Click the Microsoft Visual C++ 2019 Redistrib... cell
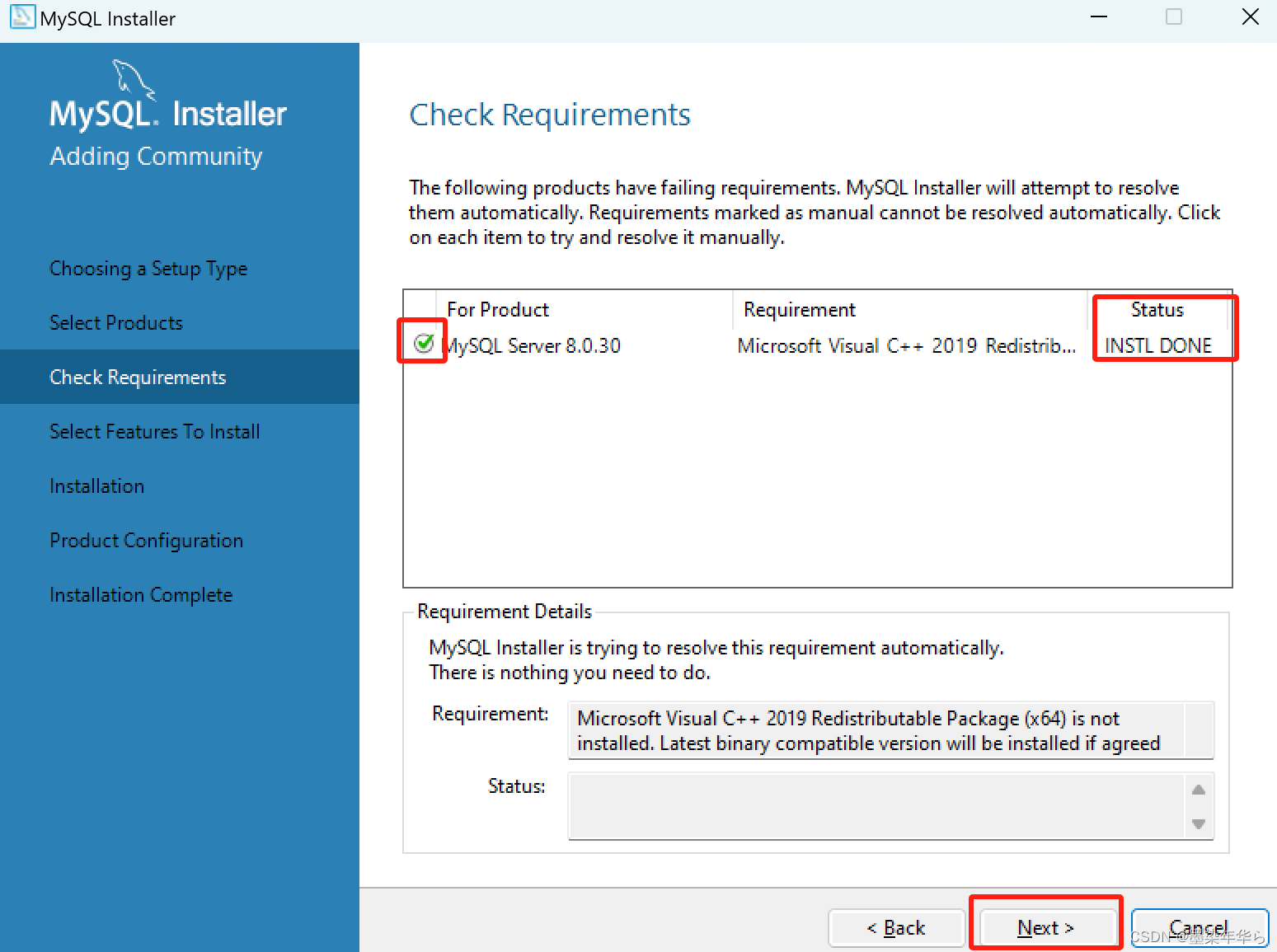This screenshot has height=952, width=1277. tap(907, 345)
